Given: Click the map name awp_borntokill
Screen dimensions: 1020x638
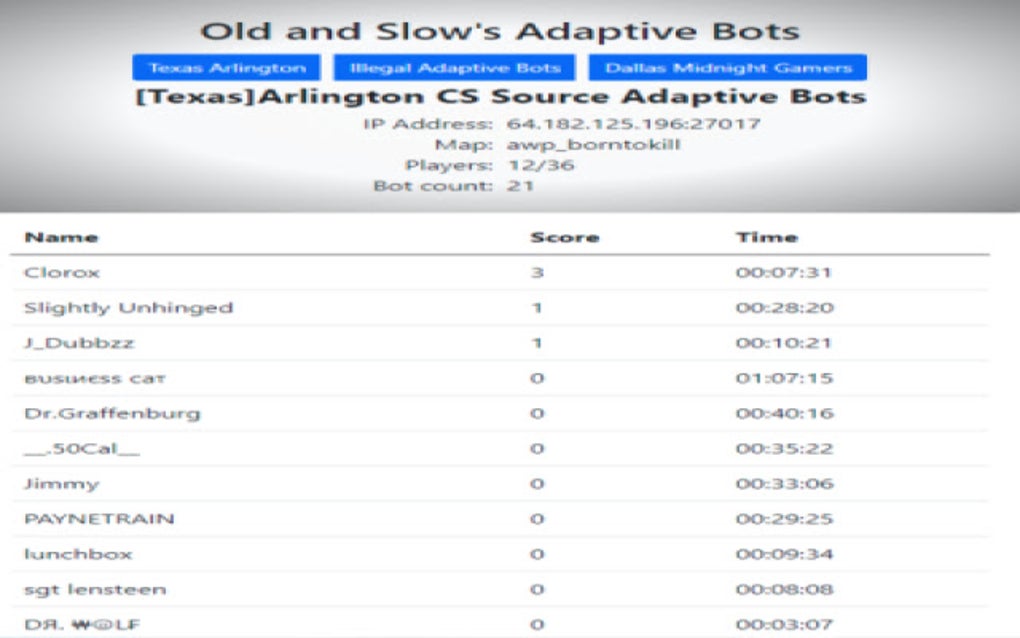Looking at the screenshot, I should pos(593,144).
